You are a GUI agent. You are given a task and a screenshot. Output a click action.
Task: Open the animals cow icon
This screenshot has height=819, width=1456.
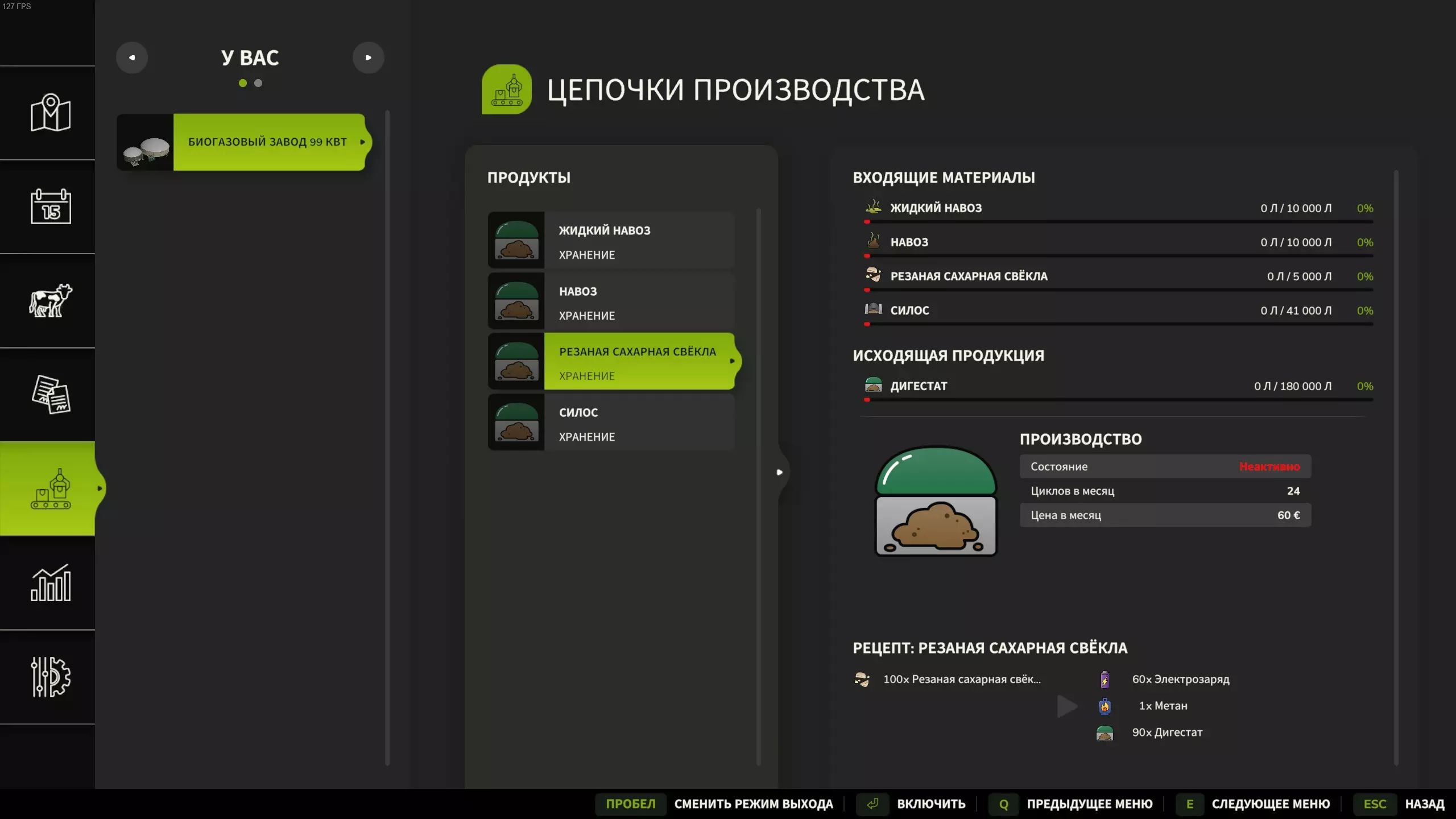coord(50,300)
